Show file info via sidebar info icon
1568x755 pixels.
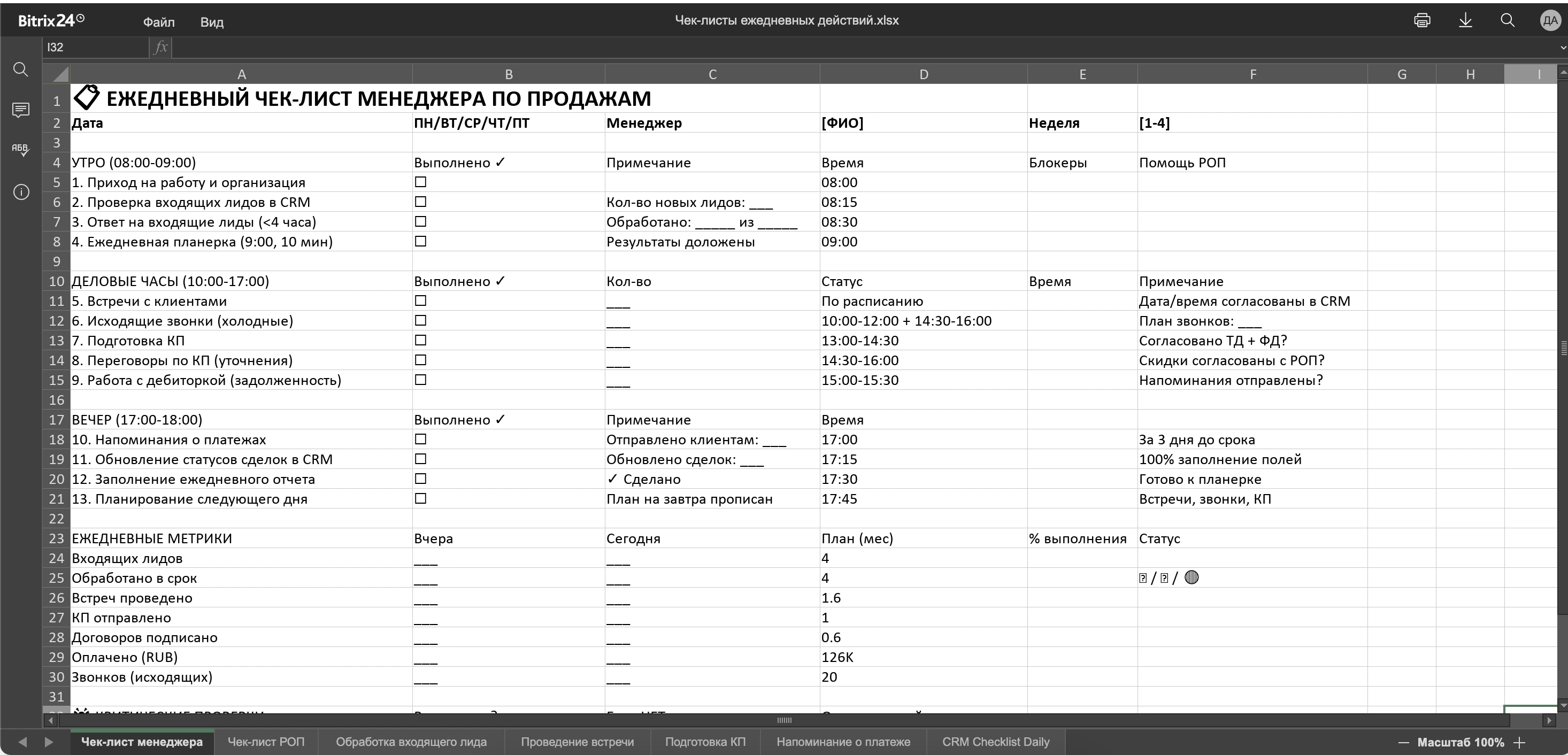(x=21, y=192)
